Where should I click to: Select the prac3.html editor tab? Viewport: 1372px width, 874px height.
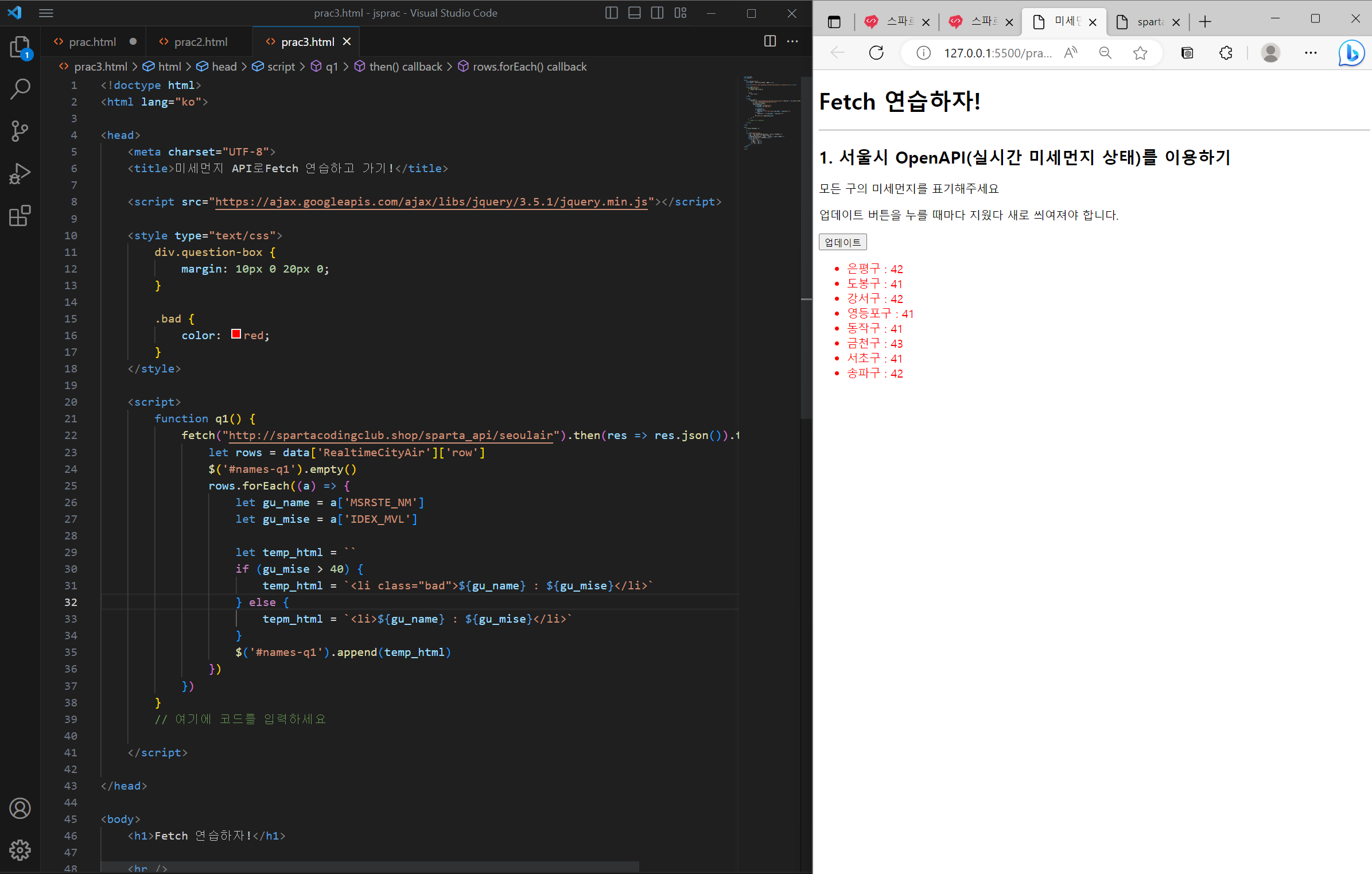308,42
